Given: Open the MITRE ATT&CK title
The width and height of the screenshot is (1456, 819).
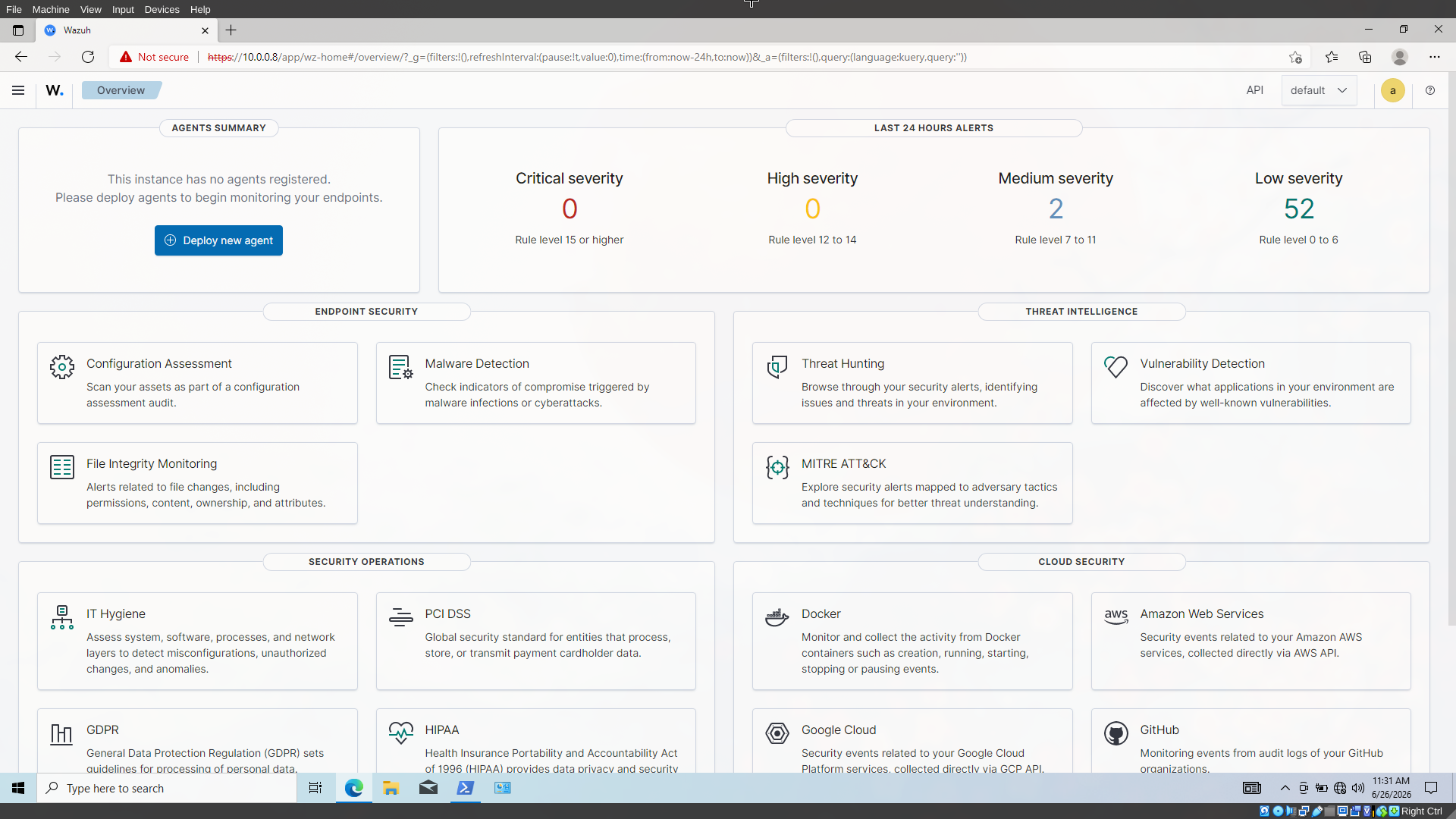Looking at the screenshot, I should (843, 464).
